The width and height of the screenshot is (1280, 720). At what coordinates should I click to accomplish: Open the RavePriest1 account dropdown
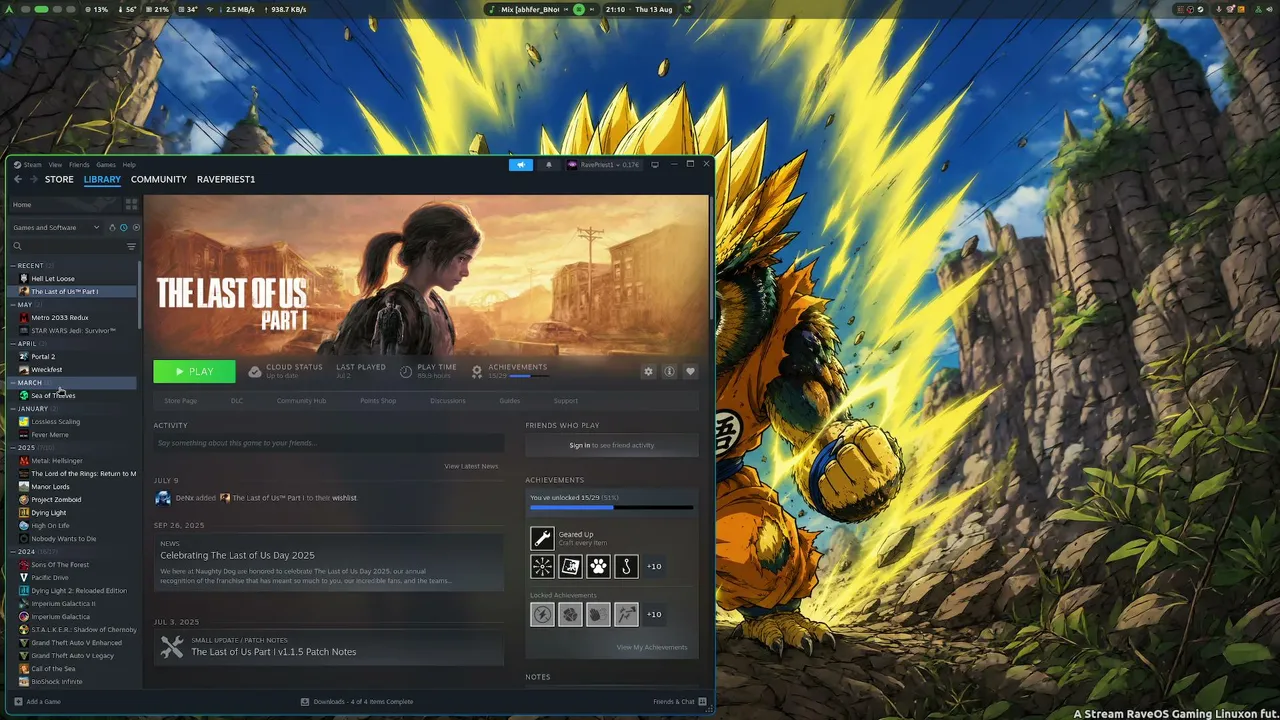[603, 165]
